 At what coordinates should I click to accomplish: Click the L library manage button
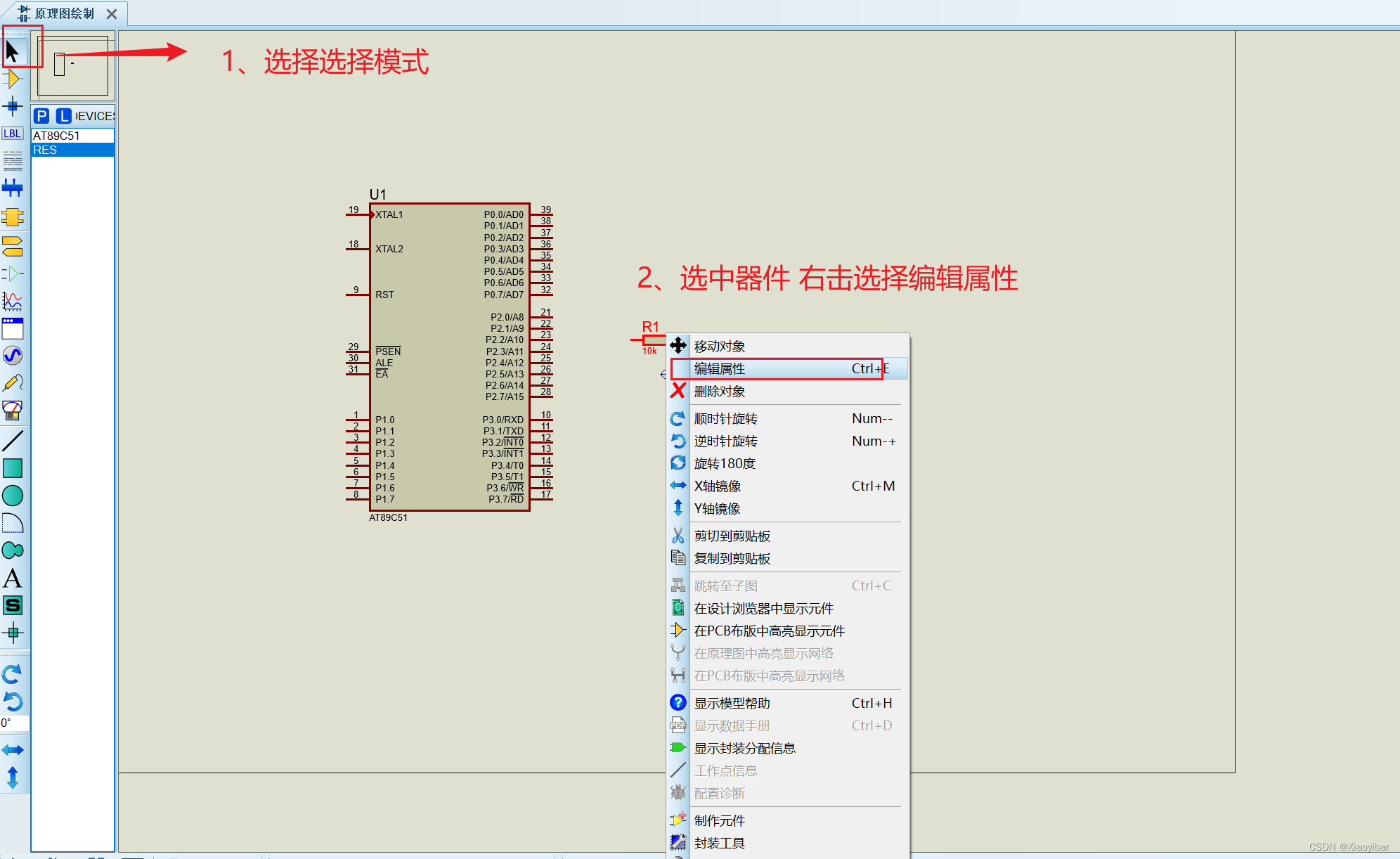(x=63, y=116)
